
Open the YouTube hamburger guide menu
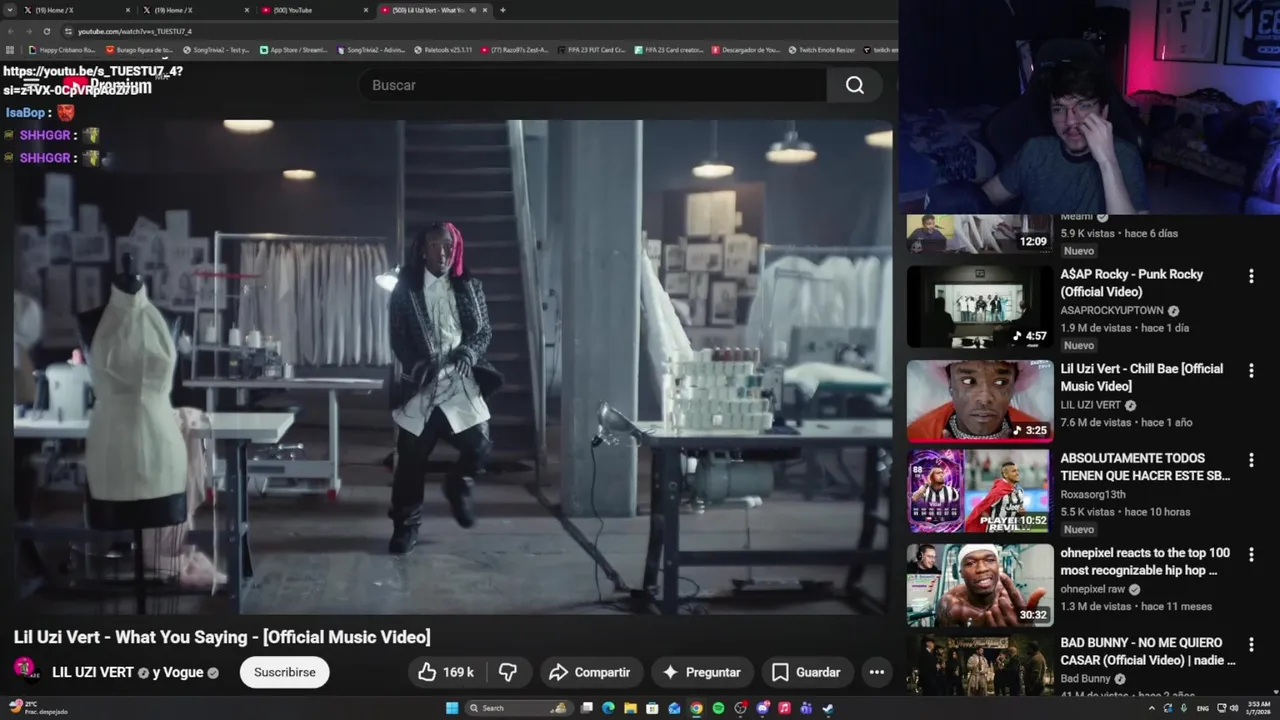pos(30,86)
